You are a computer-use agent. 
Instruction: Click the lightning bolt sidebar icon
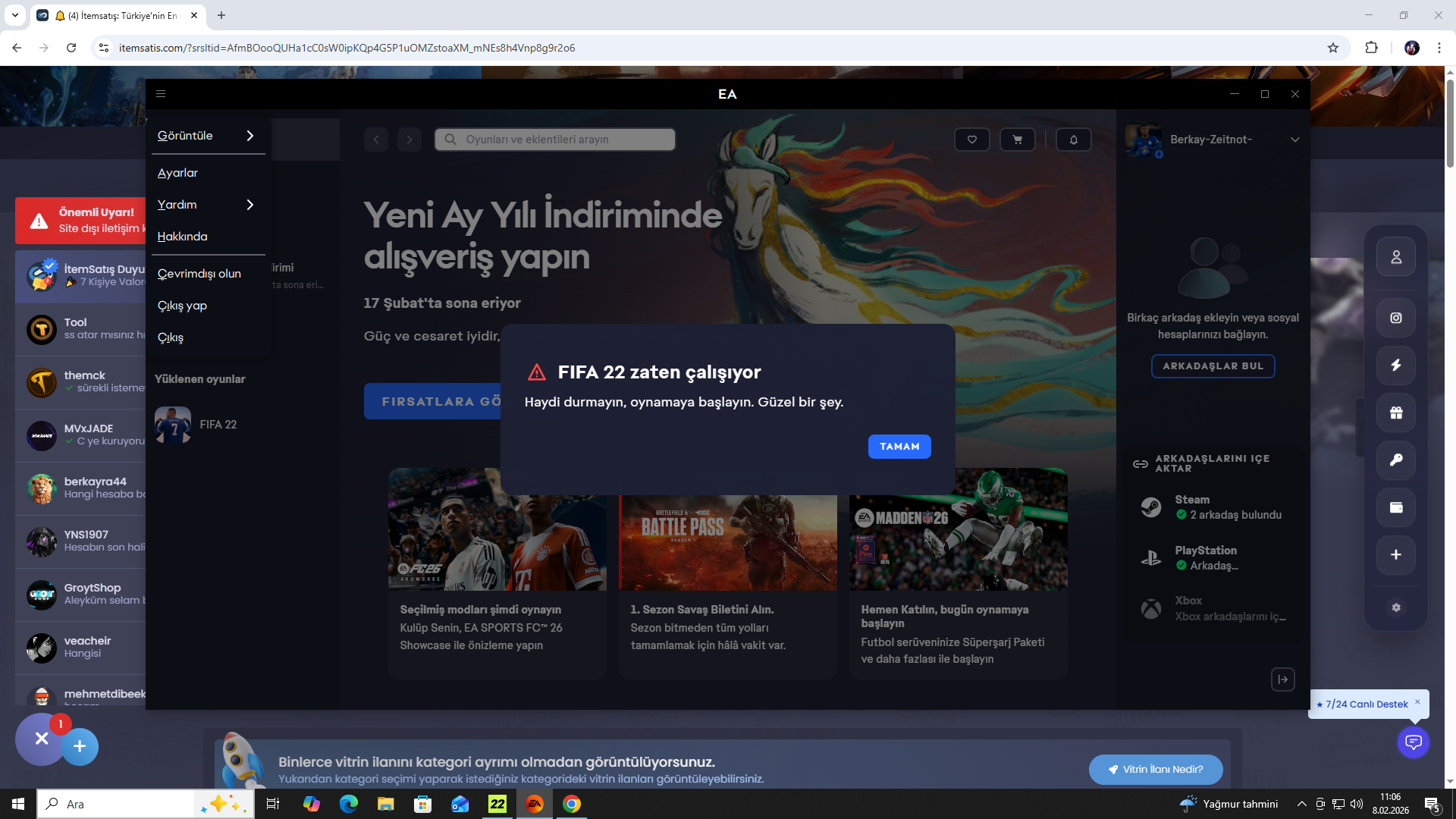tap(1396, 365)
